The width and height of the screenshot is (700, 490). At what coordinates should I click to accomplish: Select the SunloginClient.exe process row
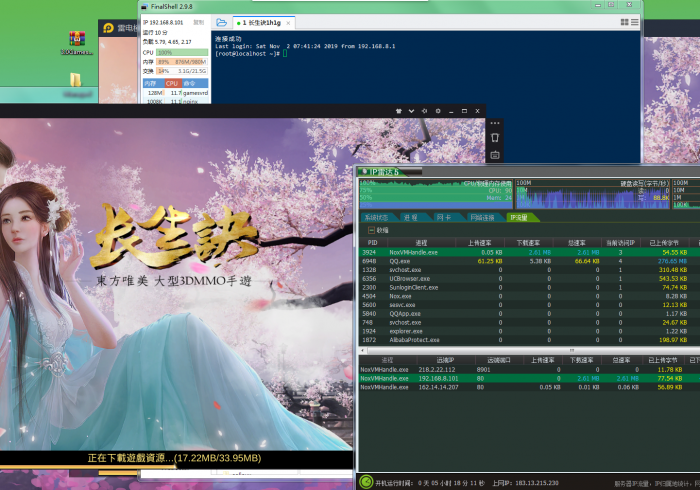click(x=529, y=287)
